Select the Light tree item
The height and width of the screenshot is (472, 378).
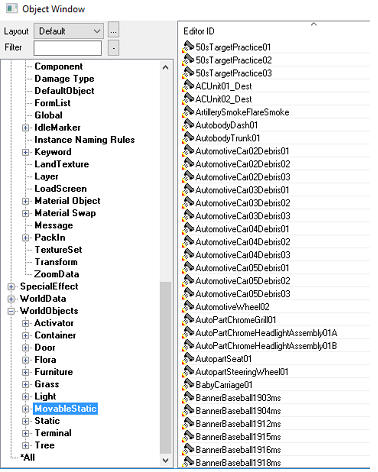point(45,396)
